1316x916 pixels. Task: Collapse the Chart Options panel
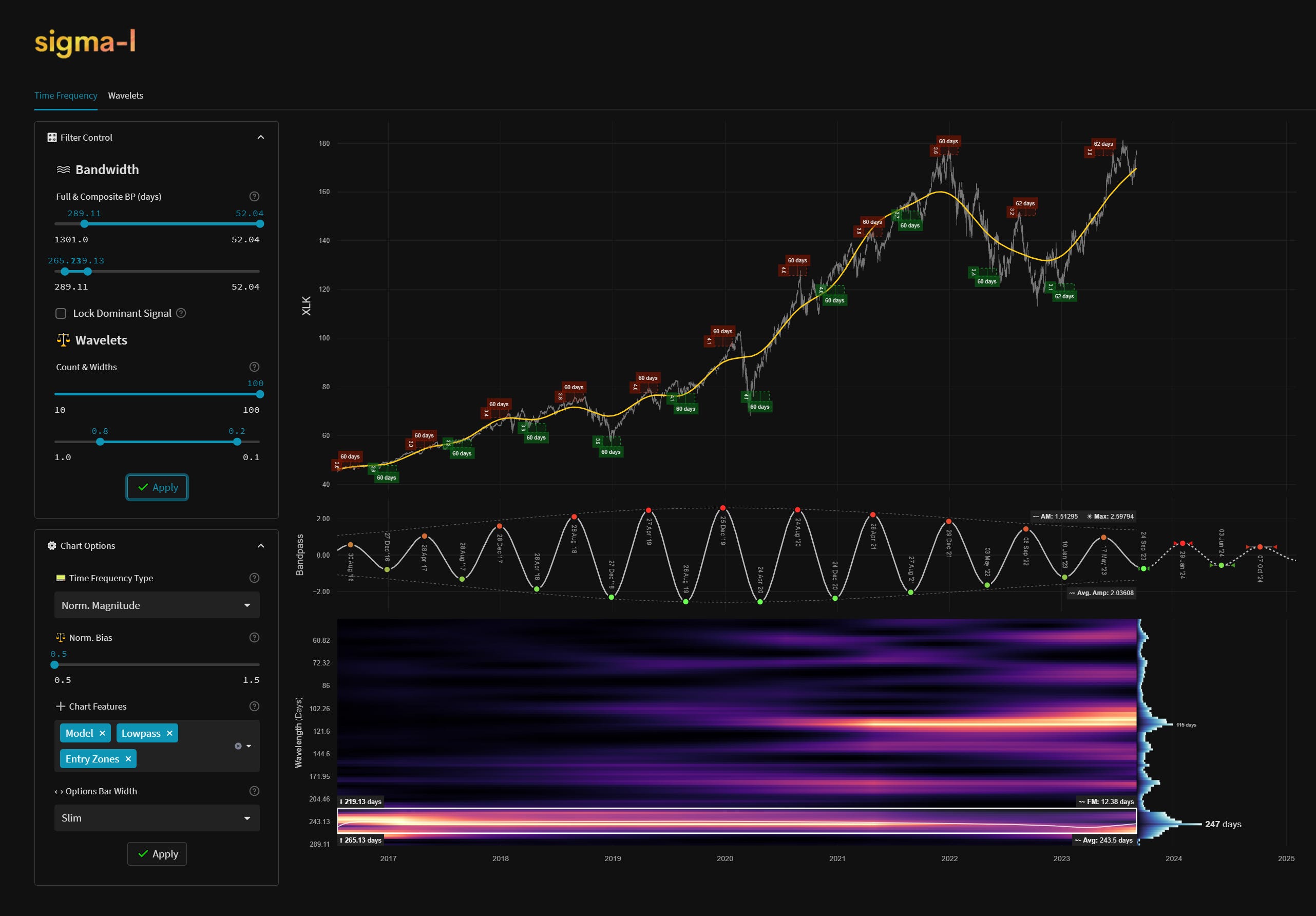coord(261,546)
